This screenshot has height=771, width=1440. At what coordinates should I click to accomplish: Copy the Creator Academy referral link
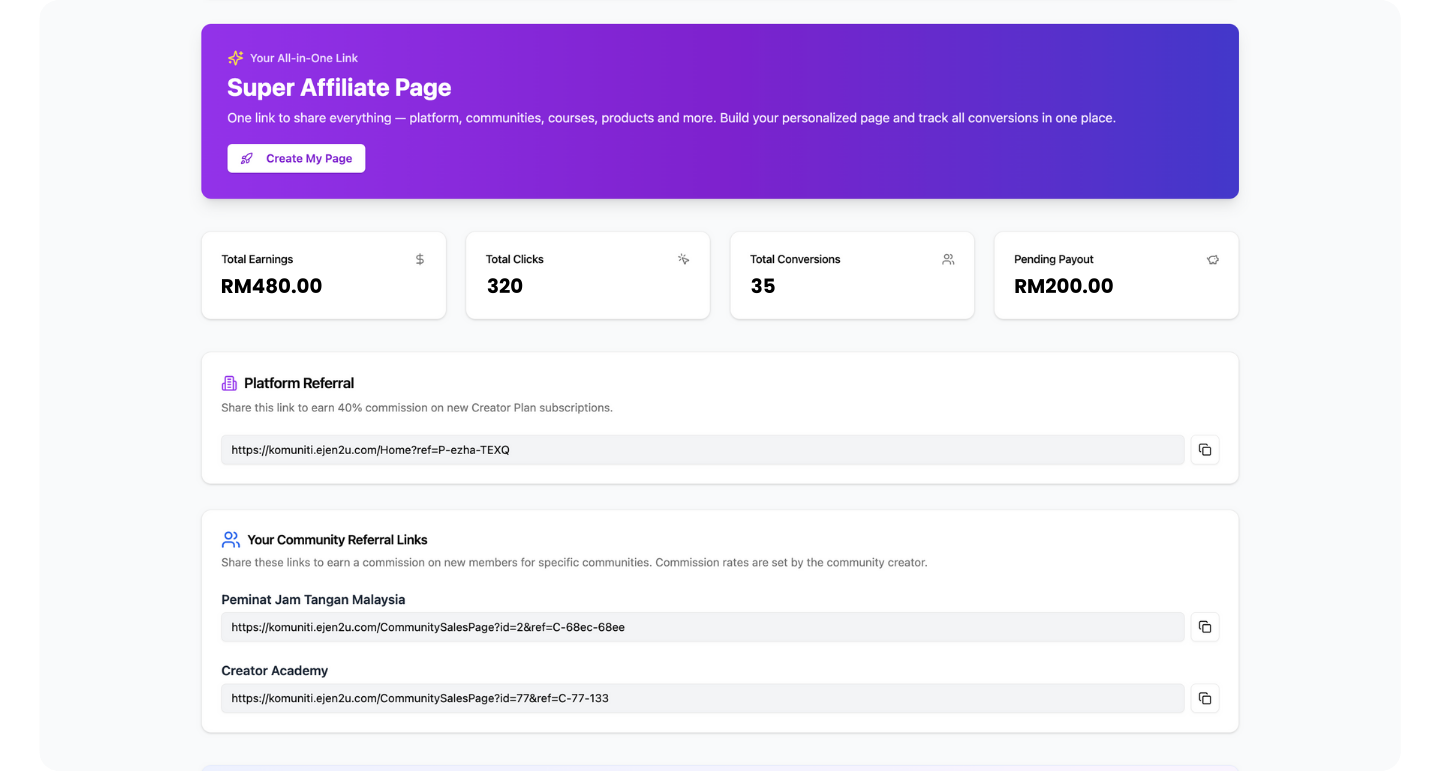1204,698
